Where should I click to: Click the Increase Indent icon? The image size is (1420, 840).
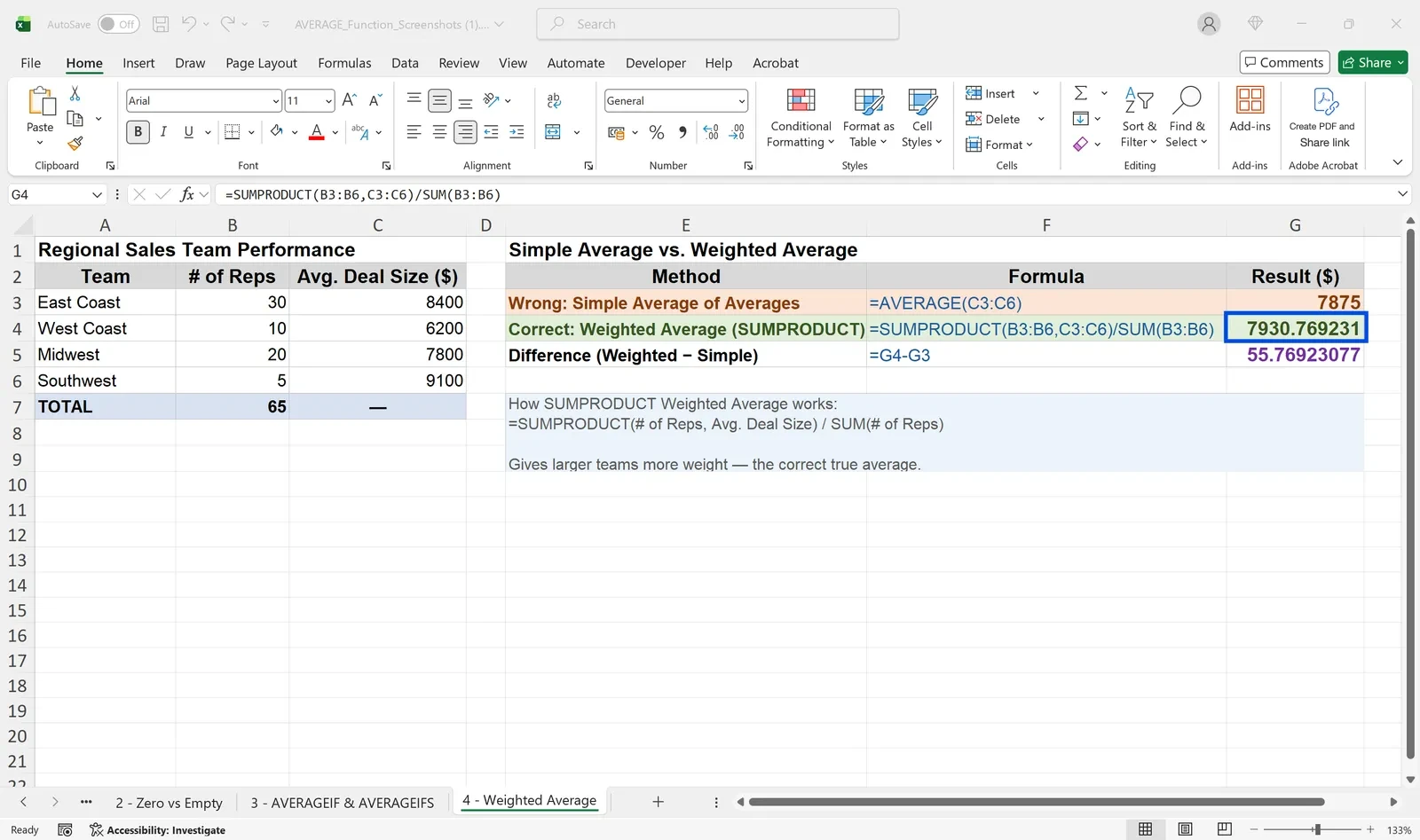pyautogui.click(x=517, y=132)
